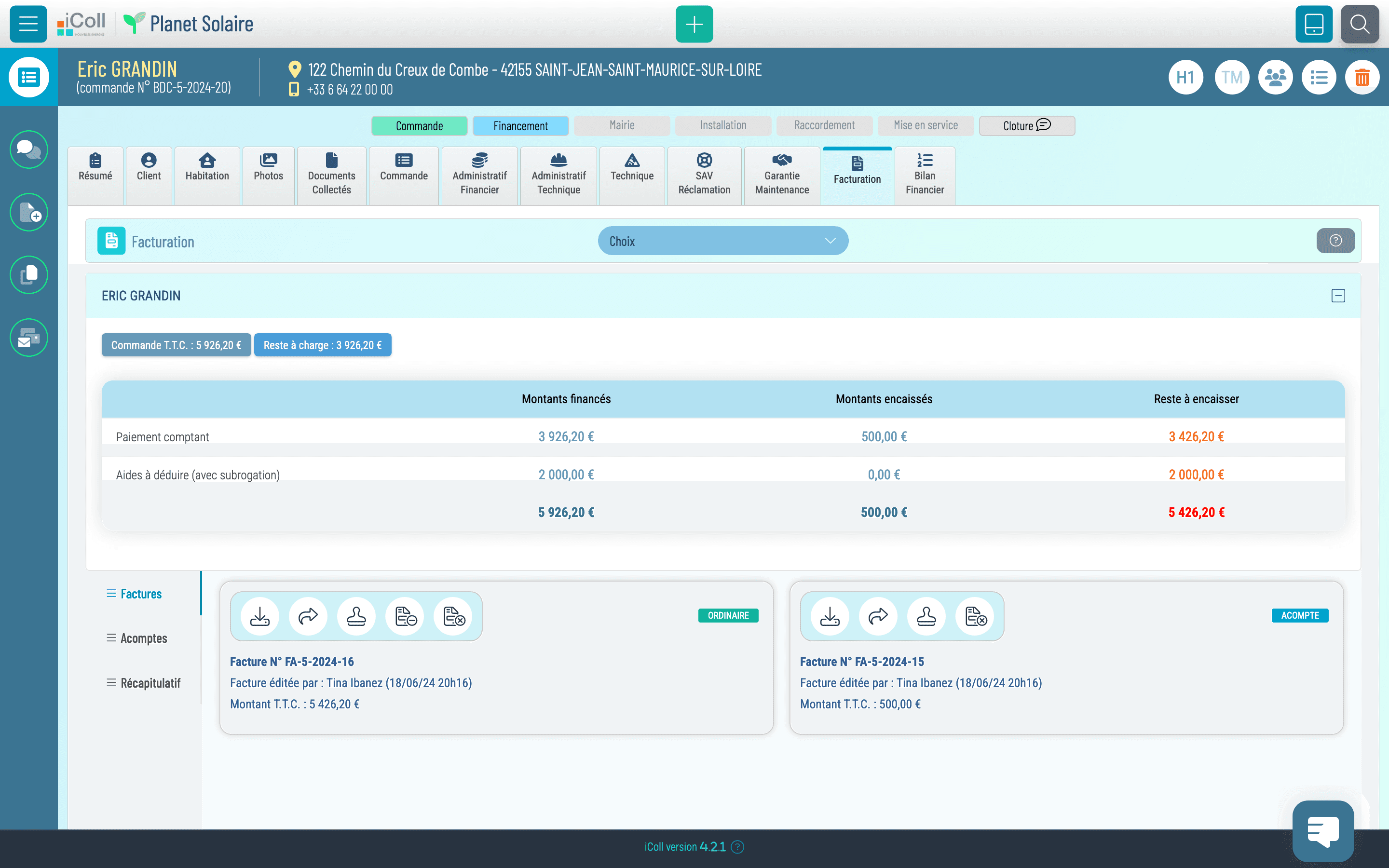The width and height of the screenshot is (1389, 868).
Task: Click the Financement stage button
Action: coord(520,126)
